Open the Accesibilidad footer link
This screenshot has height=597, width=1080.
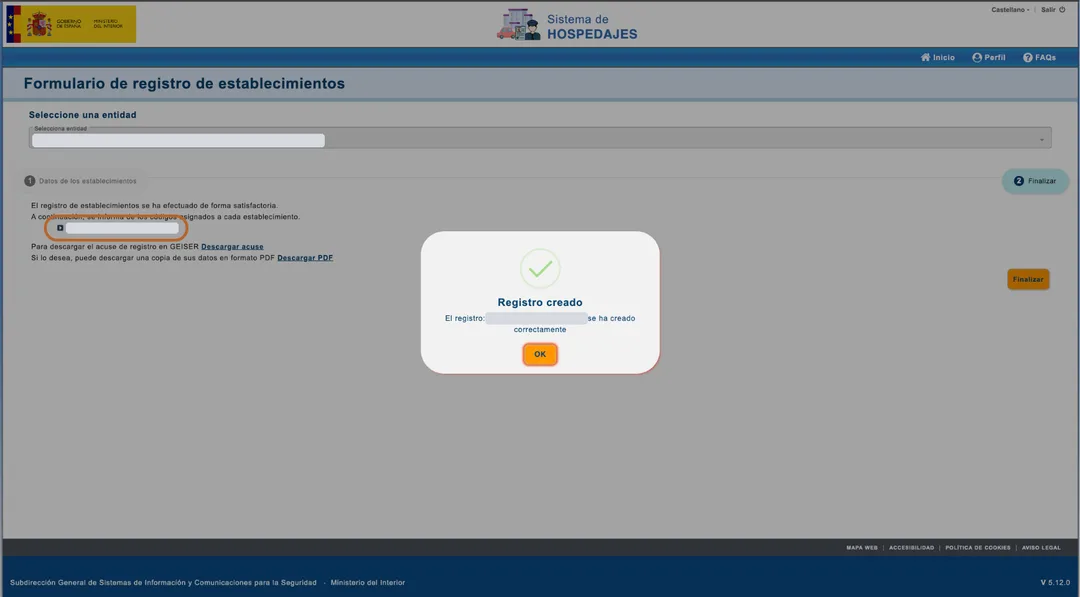(911, 547)
